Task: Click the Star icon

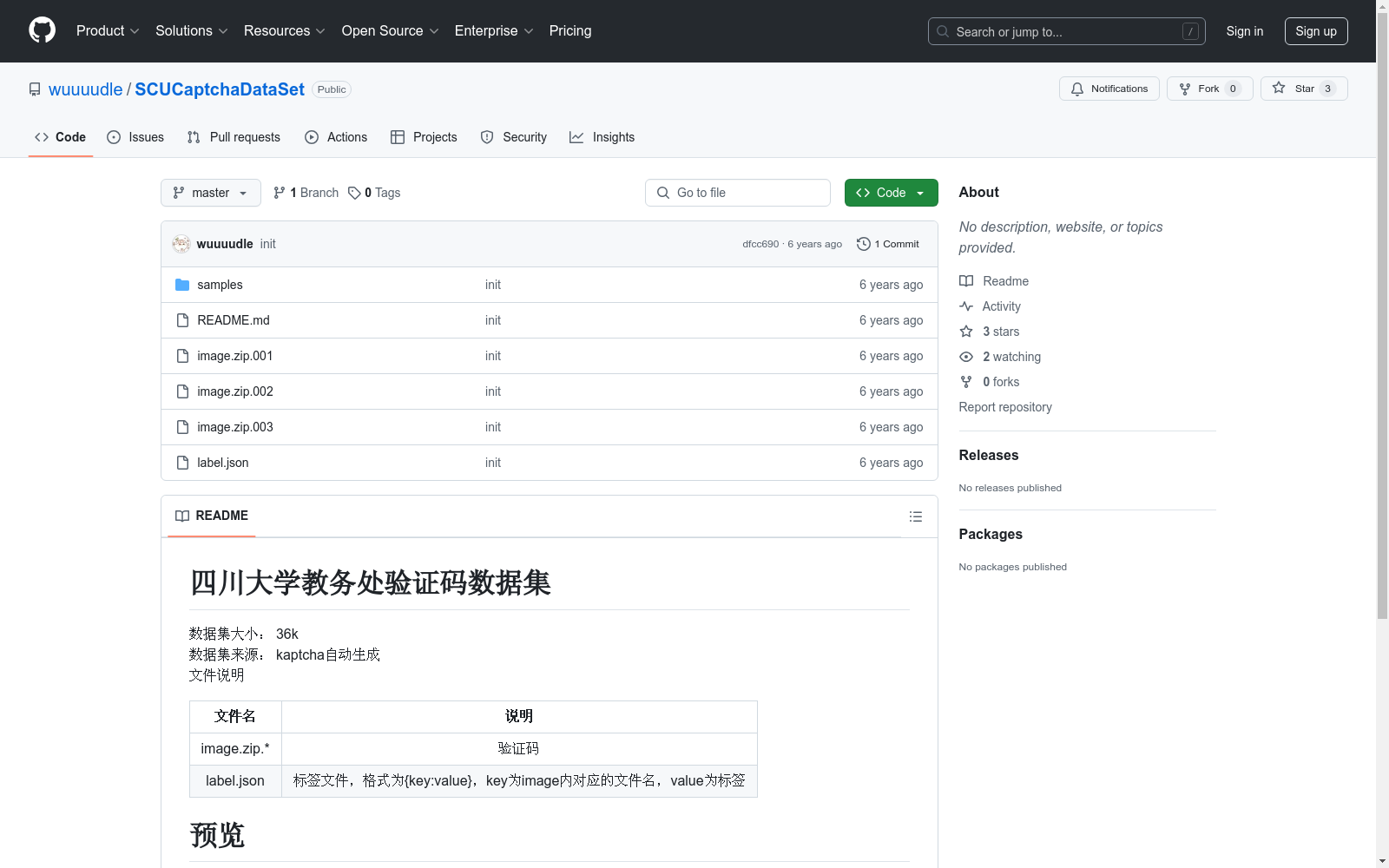Action: pyautogui.click(x=1279, y=88)
